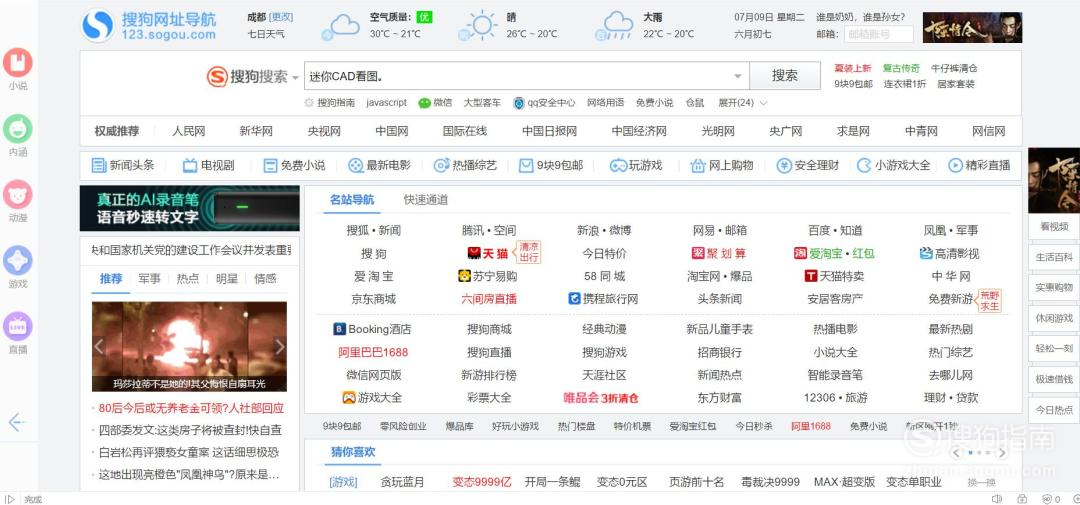Viewport: 1080px width, 505px height.
Task: Open the 内涵 sidebar icon
Action: tap(18, 129)
